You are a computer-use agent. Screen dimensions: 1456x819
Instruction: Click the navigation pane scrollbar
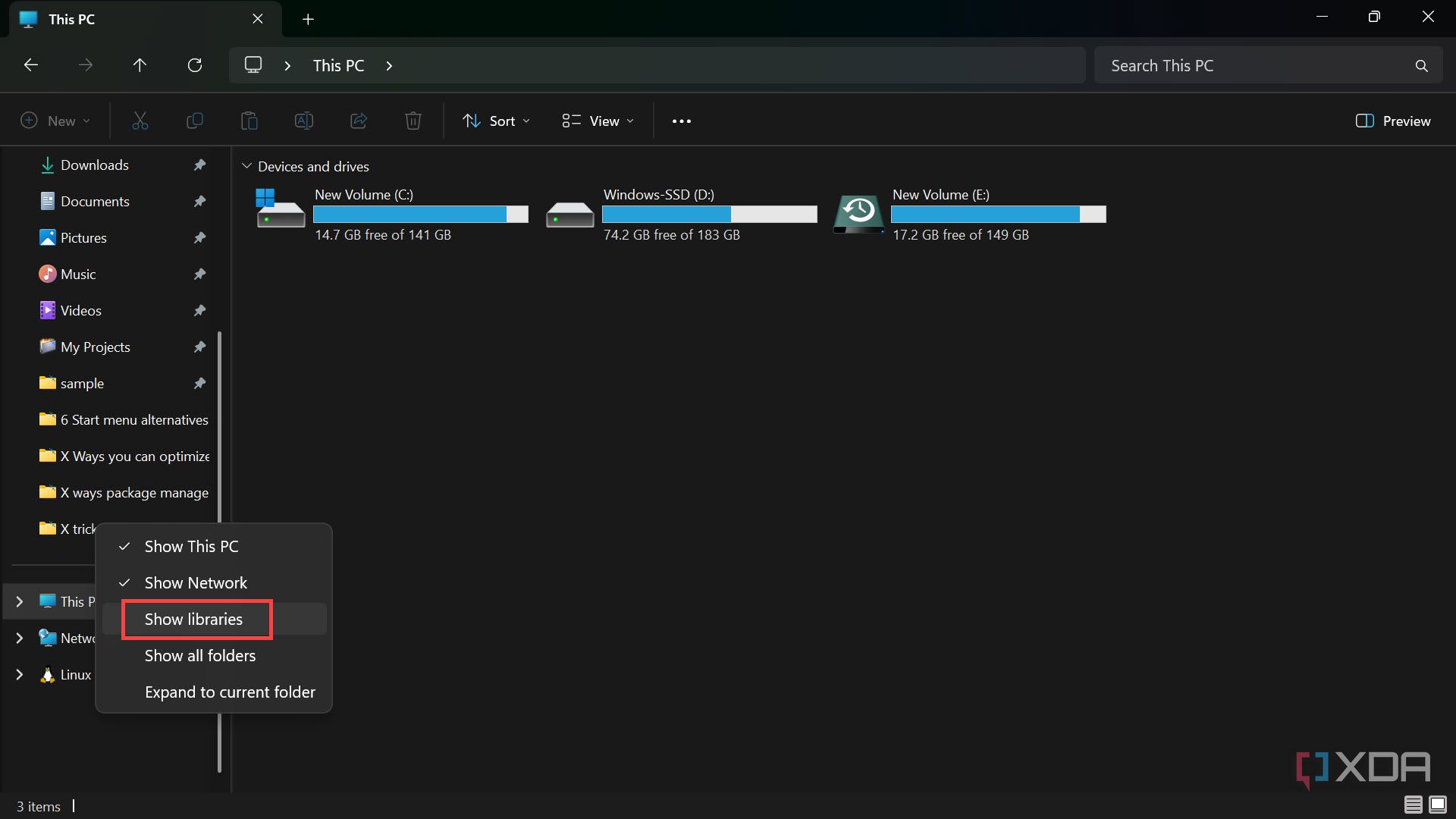pyautogui.click(x=220, y=552)
